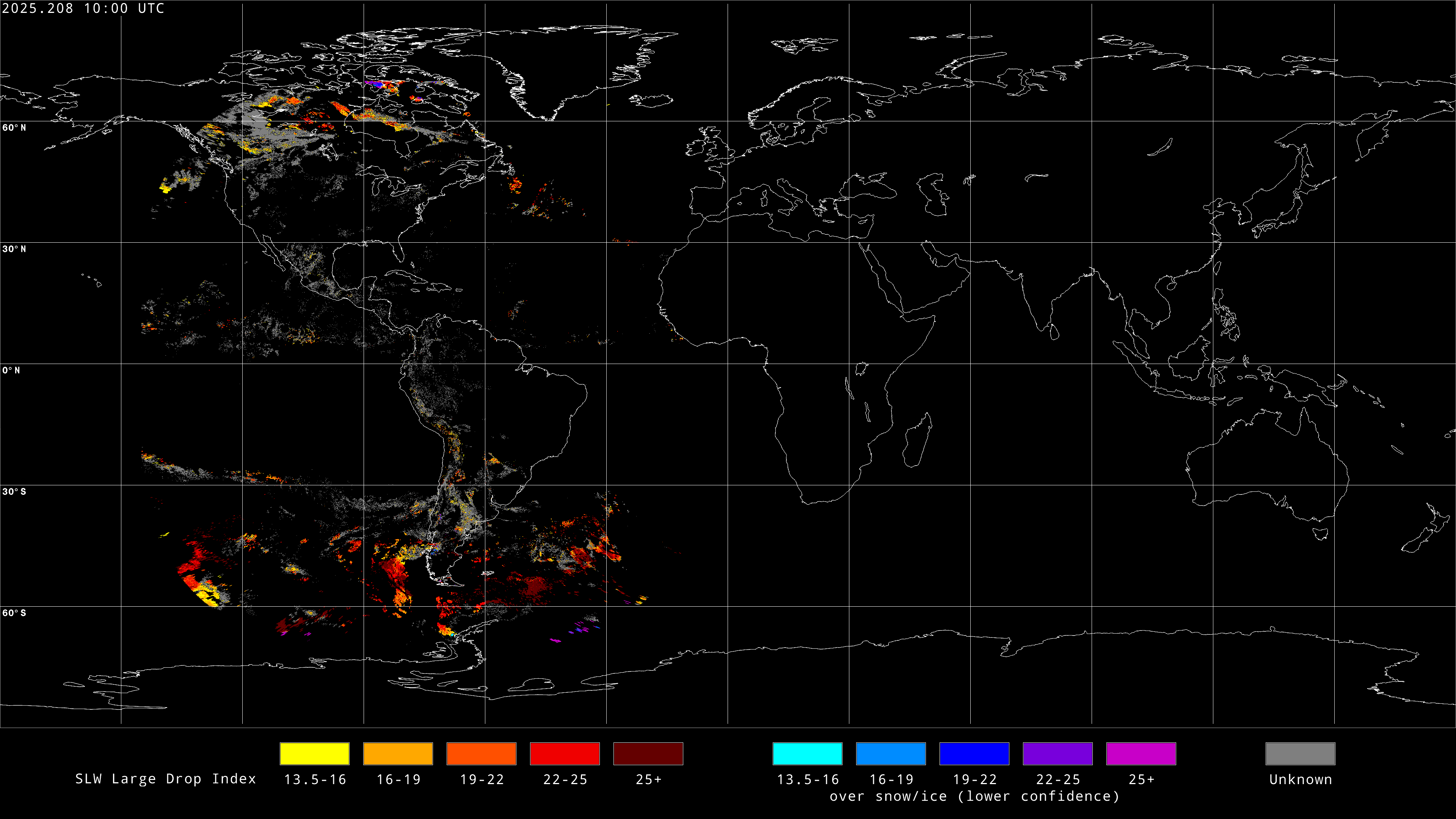
Task: Click the yellow 13.5-16 legend swatch
Action: (x=314, y=753)
